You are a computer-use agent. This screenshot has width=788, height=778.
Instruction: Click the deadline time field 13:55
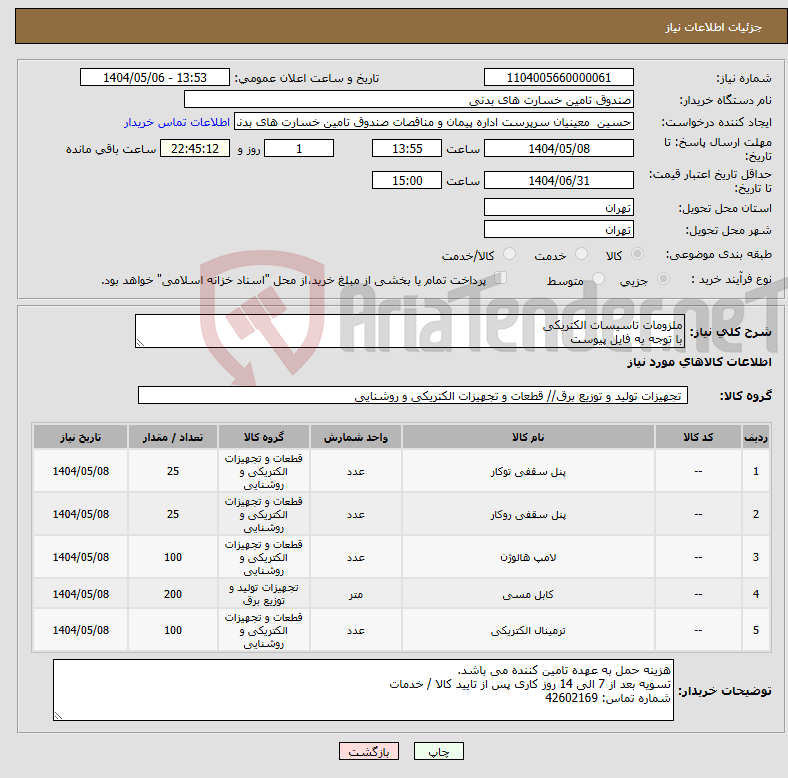click(x=407, y=149)
